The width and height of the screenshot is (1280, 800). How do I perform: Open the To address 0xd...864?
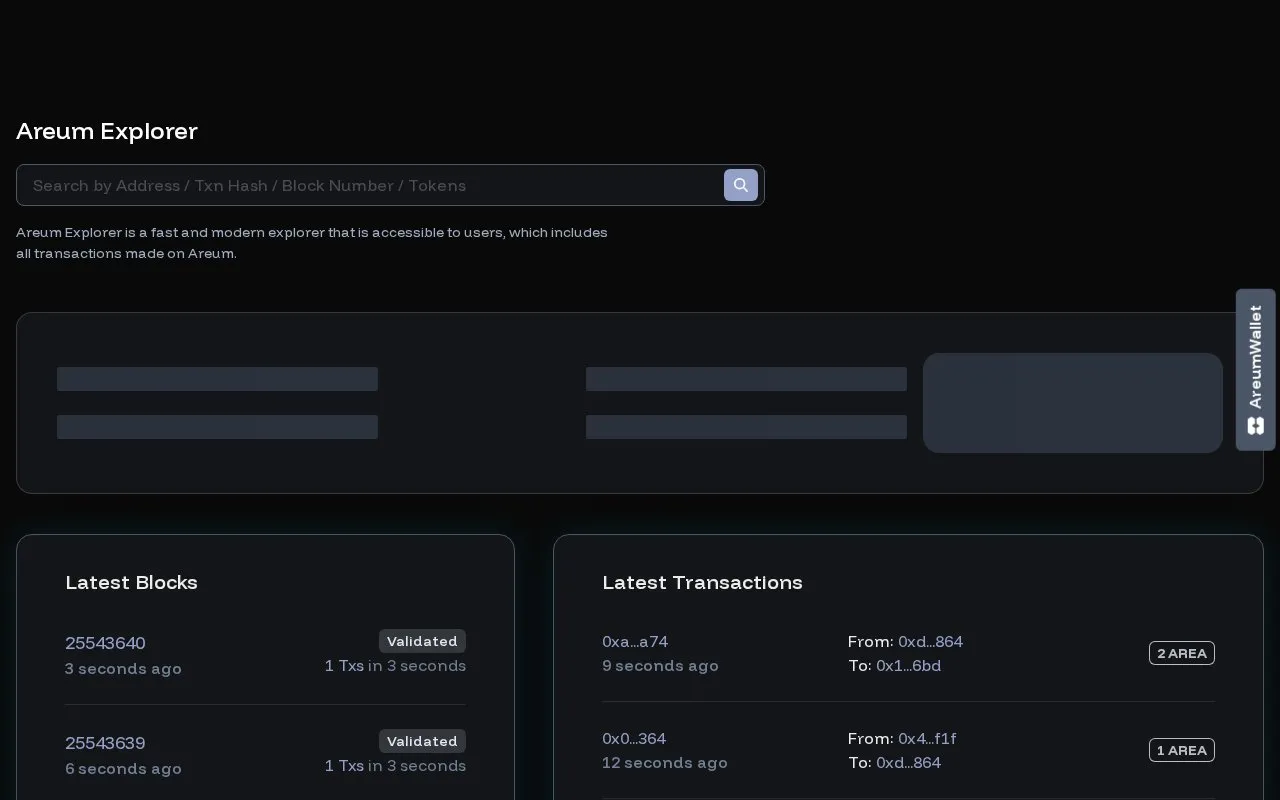[x=908, y=763]
